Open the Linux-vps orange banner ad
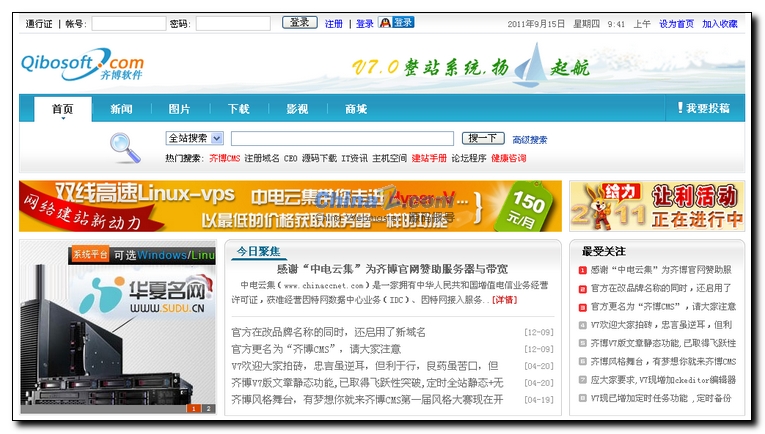 tap(290, 206)
